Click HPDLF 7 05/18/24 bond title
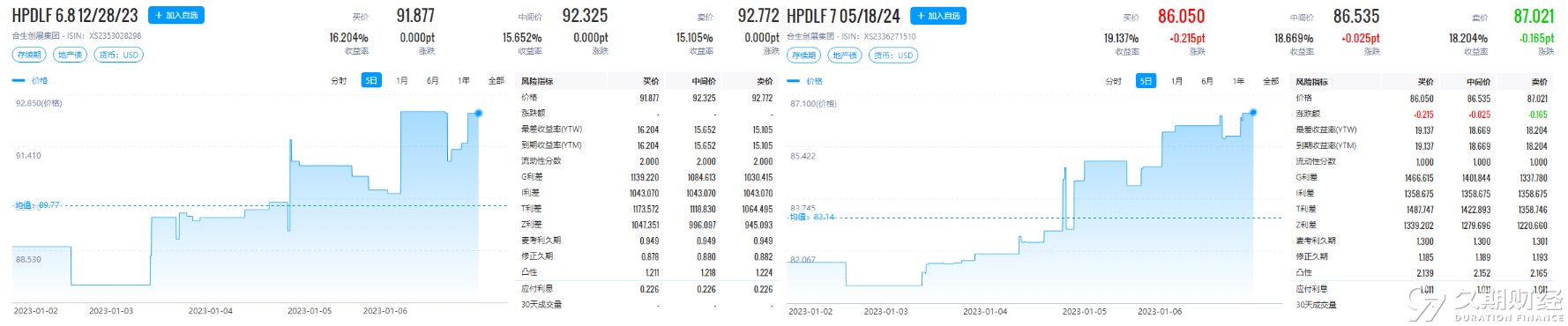 pyautogui.click(x=843, y=16)
